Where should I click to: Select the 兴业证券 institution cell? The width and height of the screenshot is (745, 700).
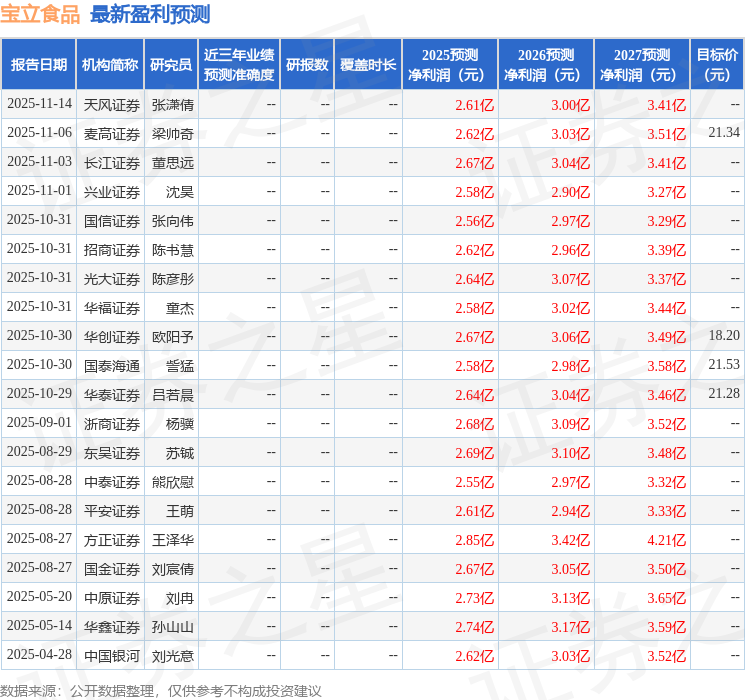pyautogui.click(x=112, y=192)
